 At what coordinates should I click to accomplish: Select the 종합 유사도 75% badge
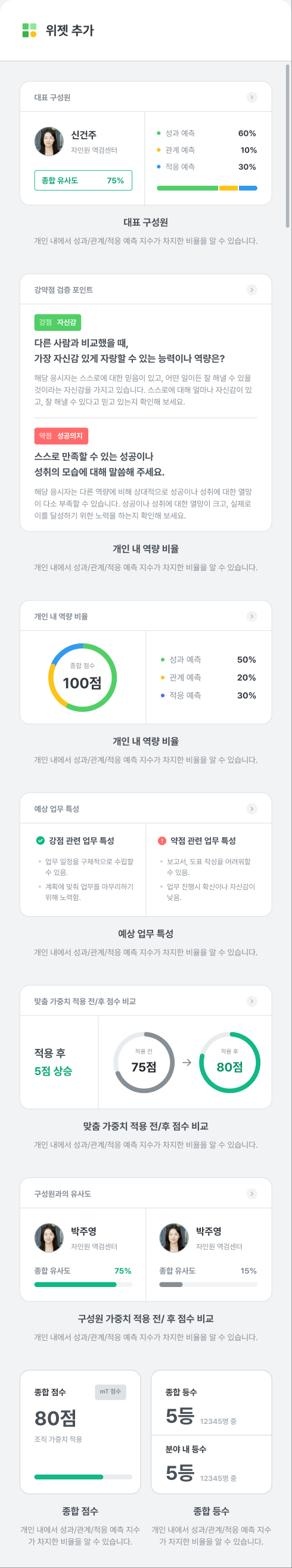[83, 180]
